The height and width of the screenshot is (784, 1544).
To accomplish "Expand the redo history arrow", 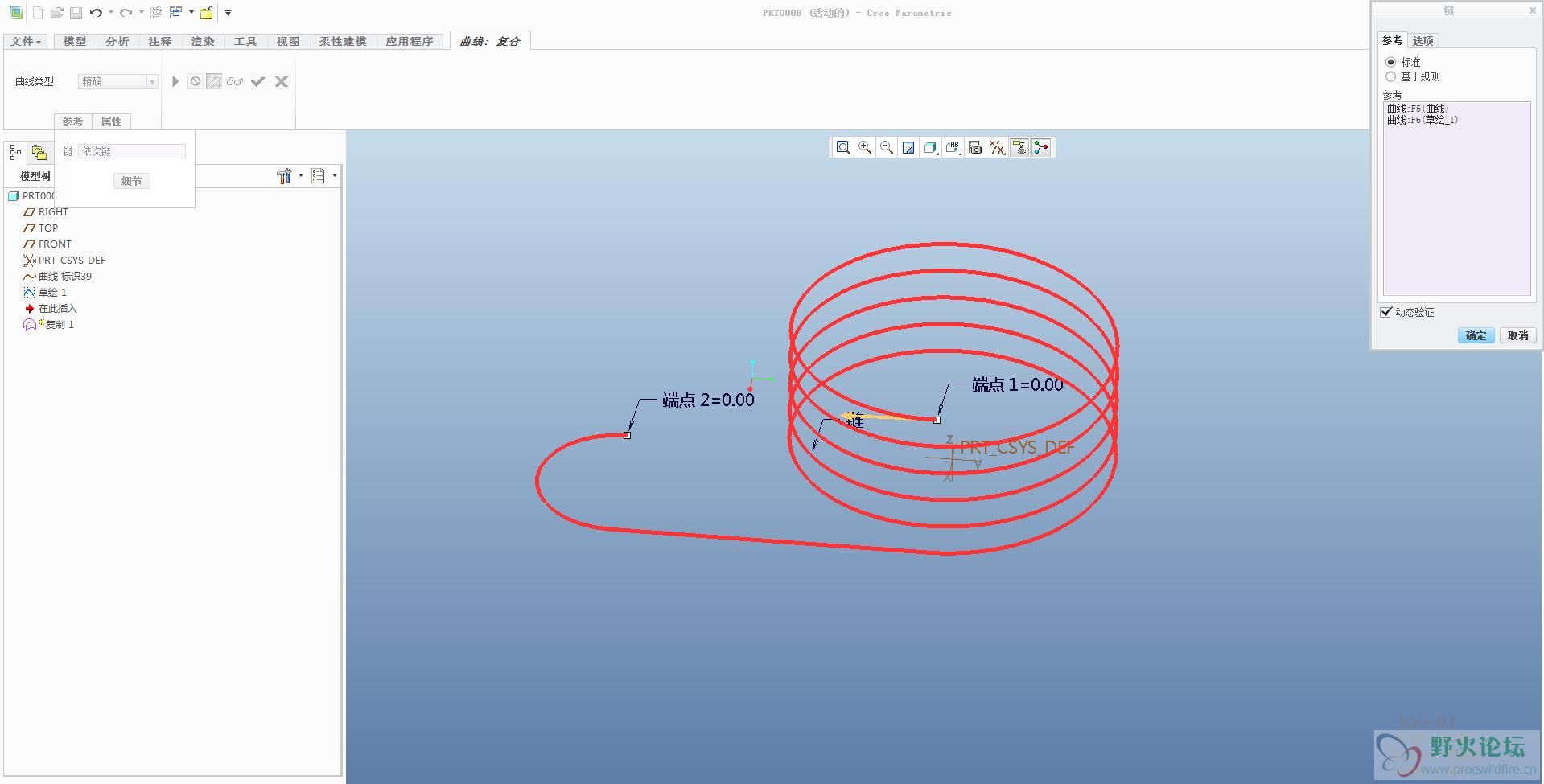I will click(141, 13).
